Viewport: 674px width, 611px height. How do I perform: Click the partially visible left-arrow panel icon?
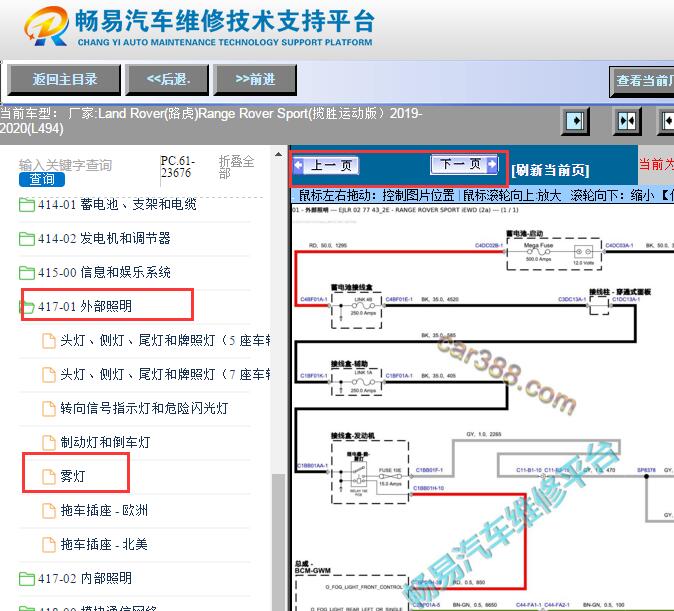point(667,121)
